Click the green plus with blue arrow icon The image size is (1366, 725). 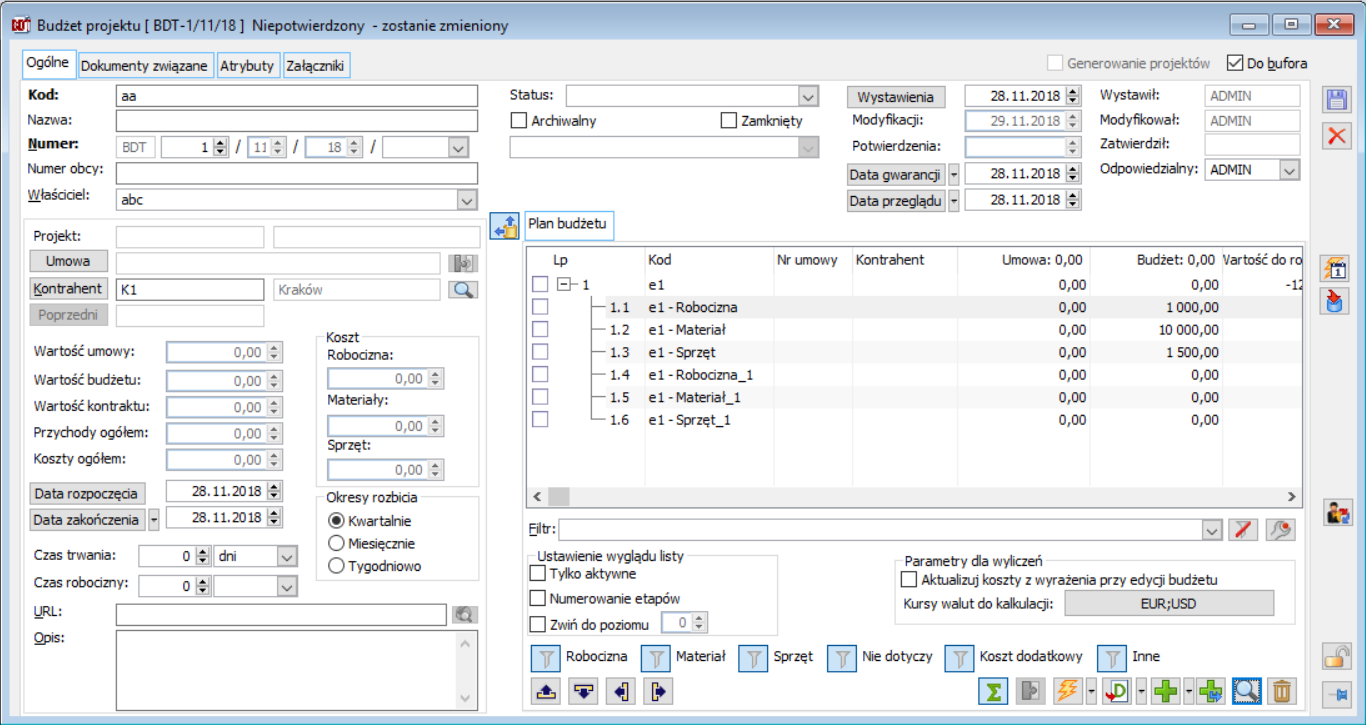click(1209, 691)
